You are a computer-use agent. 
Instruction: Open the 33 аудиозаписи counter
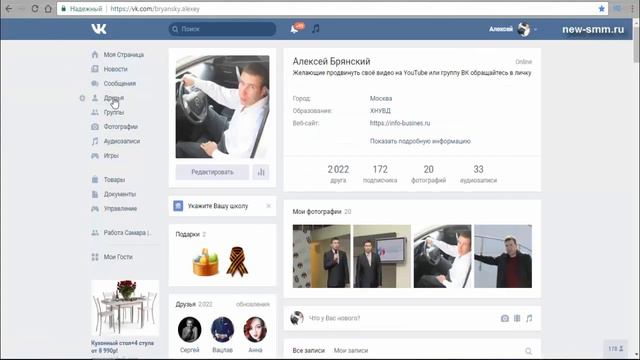tap(478, 173)
